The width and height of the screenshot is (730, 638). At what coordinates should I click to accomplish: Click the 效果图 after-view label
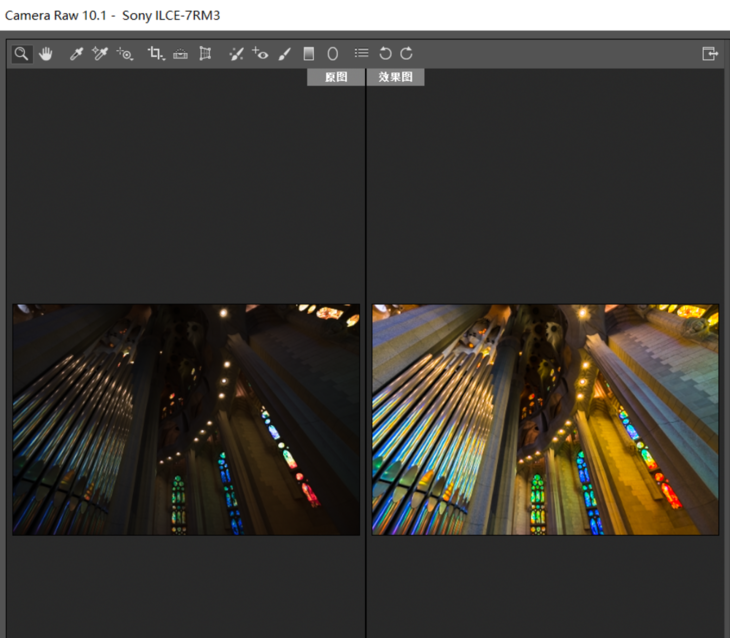point(395,77)
